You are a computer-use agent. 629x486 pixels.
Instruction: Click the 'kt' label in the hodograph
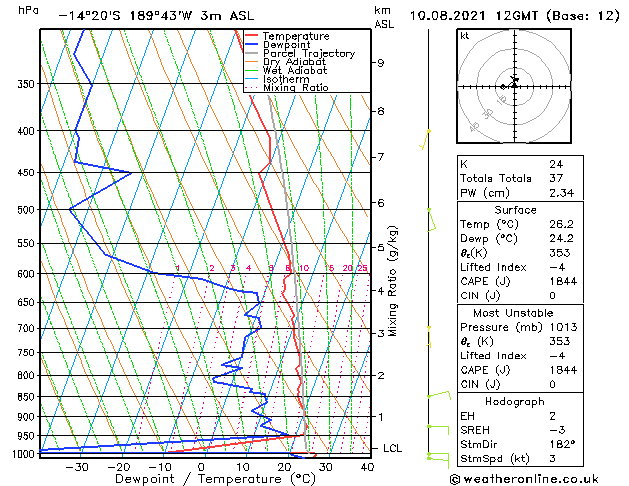[465, 36]
